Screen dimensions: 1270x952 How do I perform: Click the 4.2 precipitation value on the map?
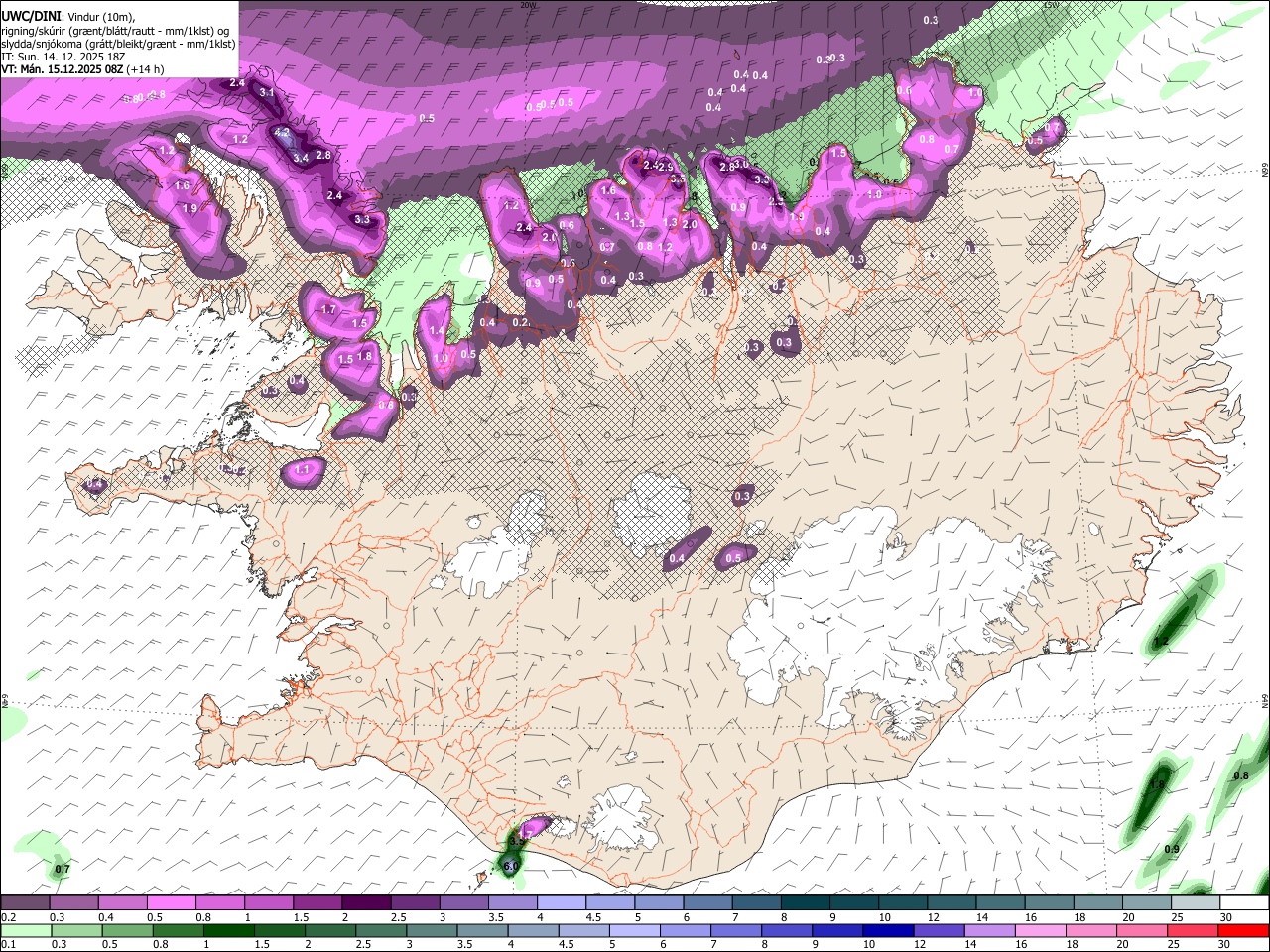pyautogui.click(x=282, y=132)
